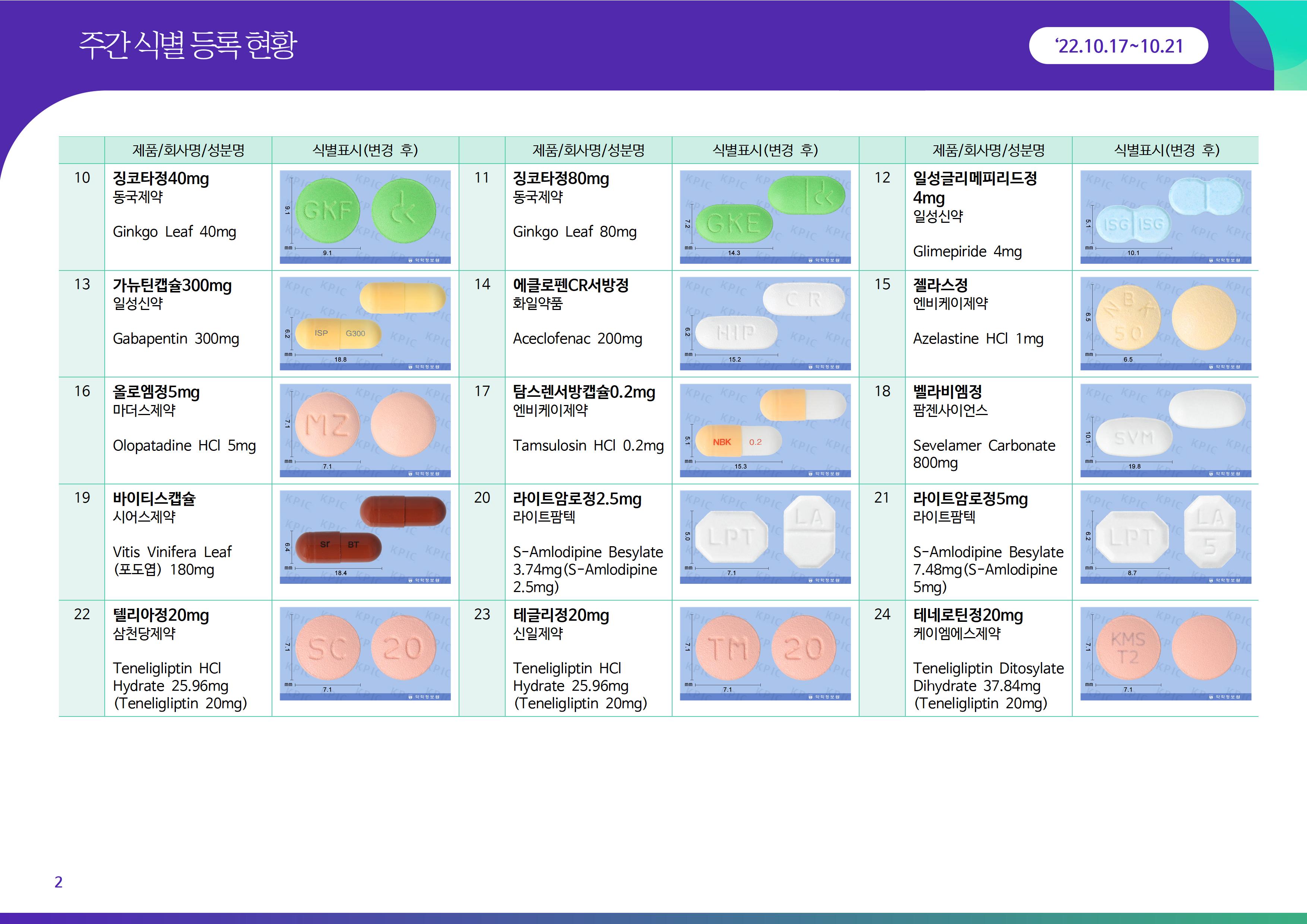This screenshot has width=1307, height=924.
Task: Click product name 에클로펜CR서방정
Action: tap(570, 285)
